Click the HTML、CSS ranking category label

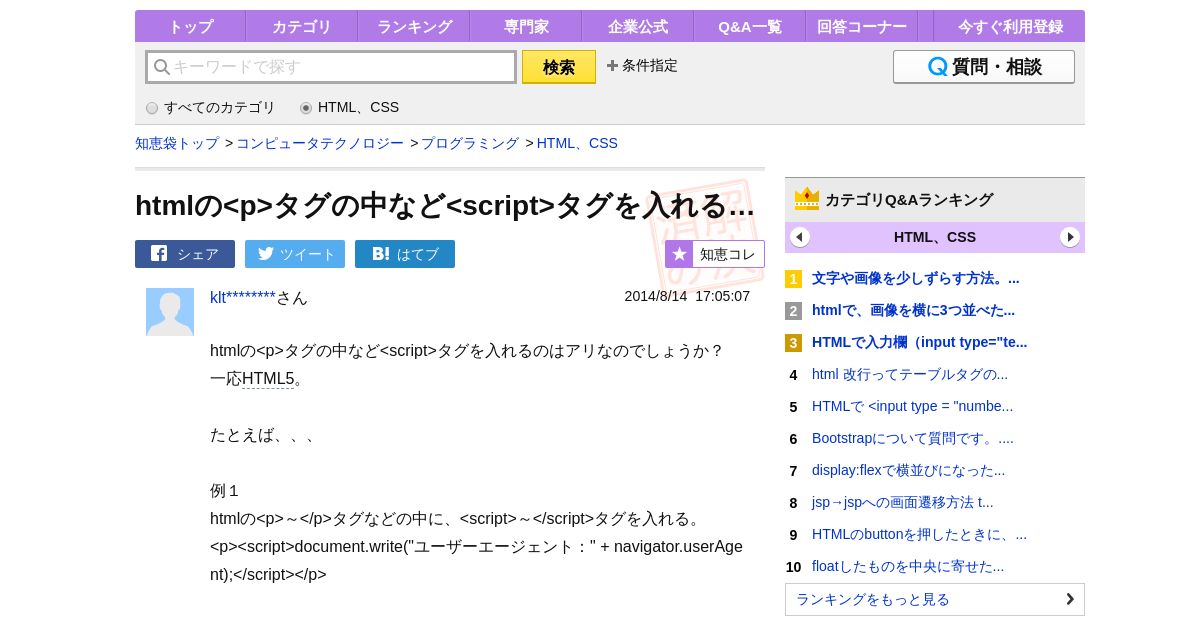tap(935, 237)
